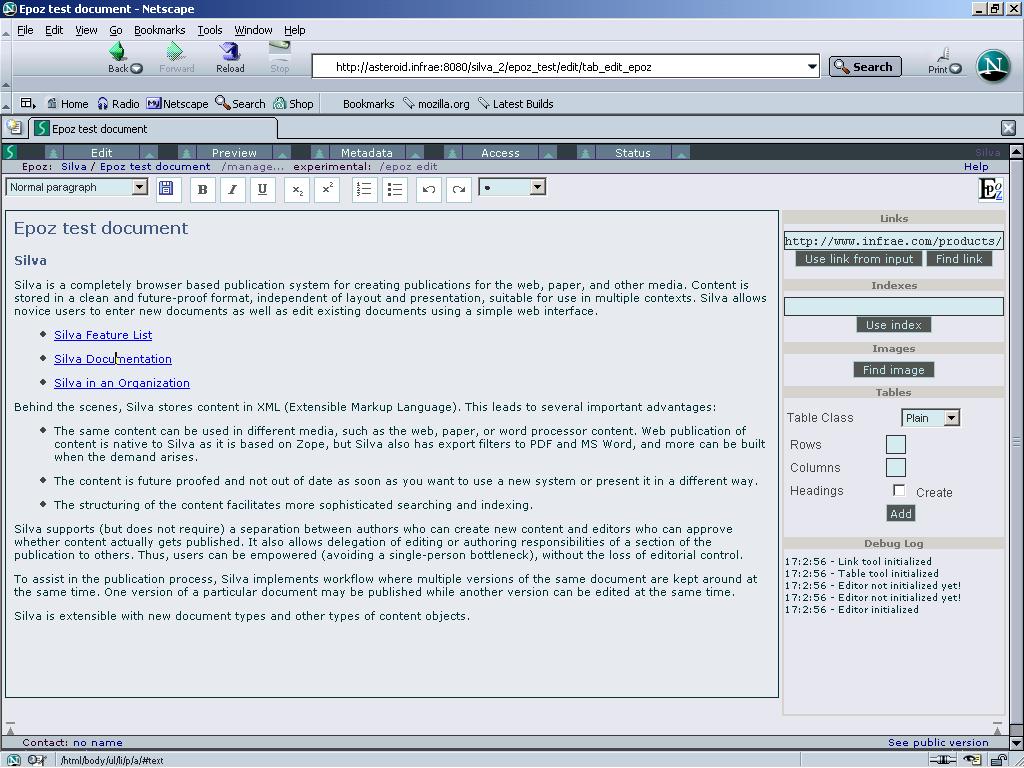Open the Silva Feature List link
Image resolution: width=1024 pixels, height=768 pixels.
click(x=103, y=335)
